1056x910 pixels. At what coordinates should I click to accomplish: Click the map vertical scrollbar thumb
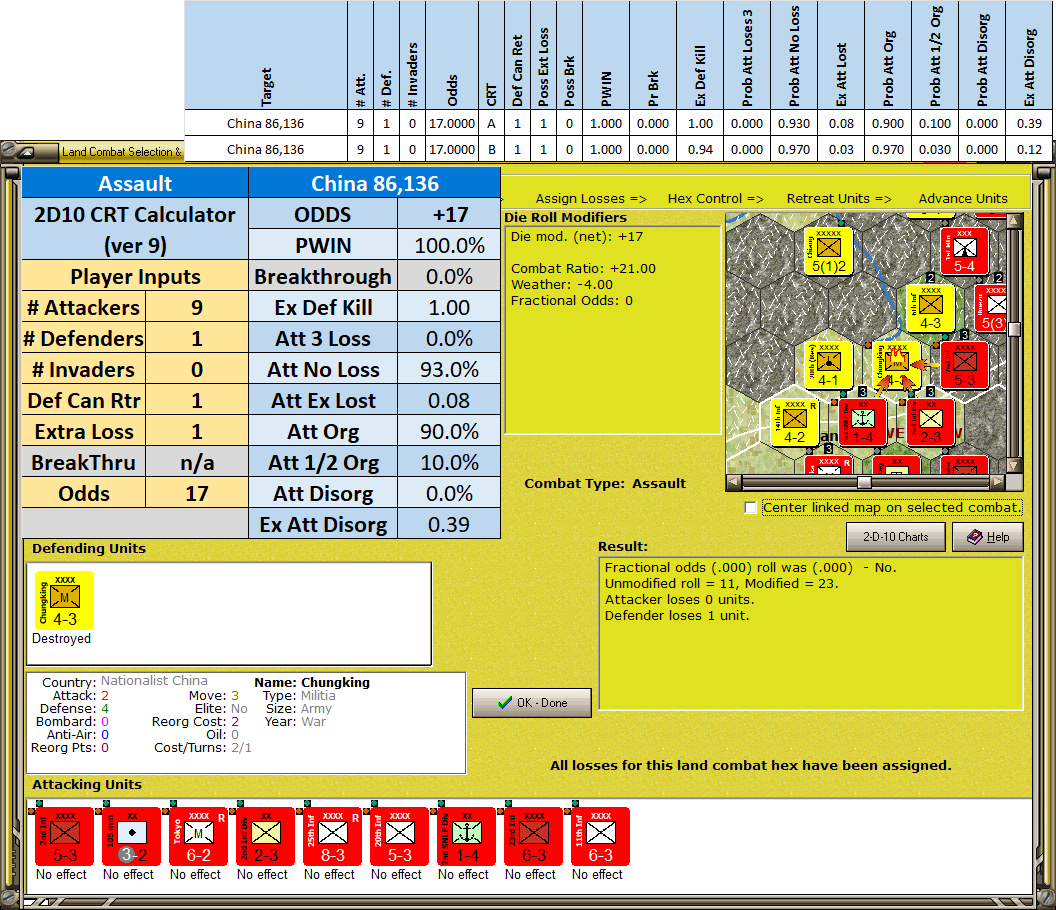(1015, 328)
